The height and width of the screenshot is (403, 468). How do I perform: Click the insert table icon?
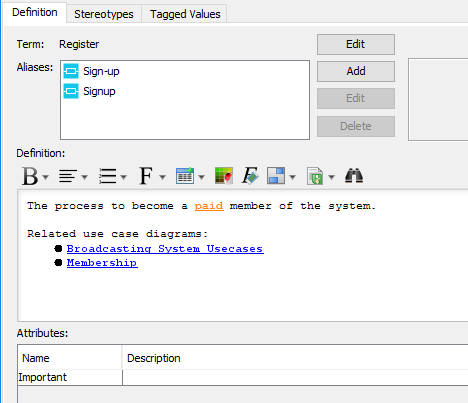pos(185,176)
